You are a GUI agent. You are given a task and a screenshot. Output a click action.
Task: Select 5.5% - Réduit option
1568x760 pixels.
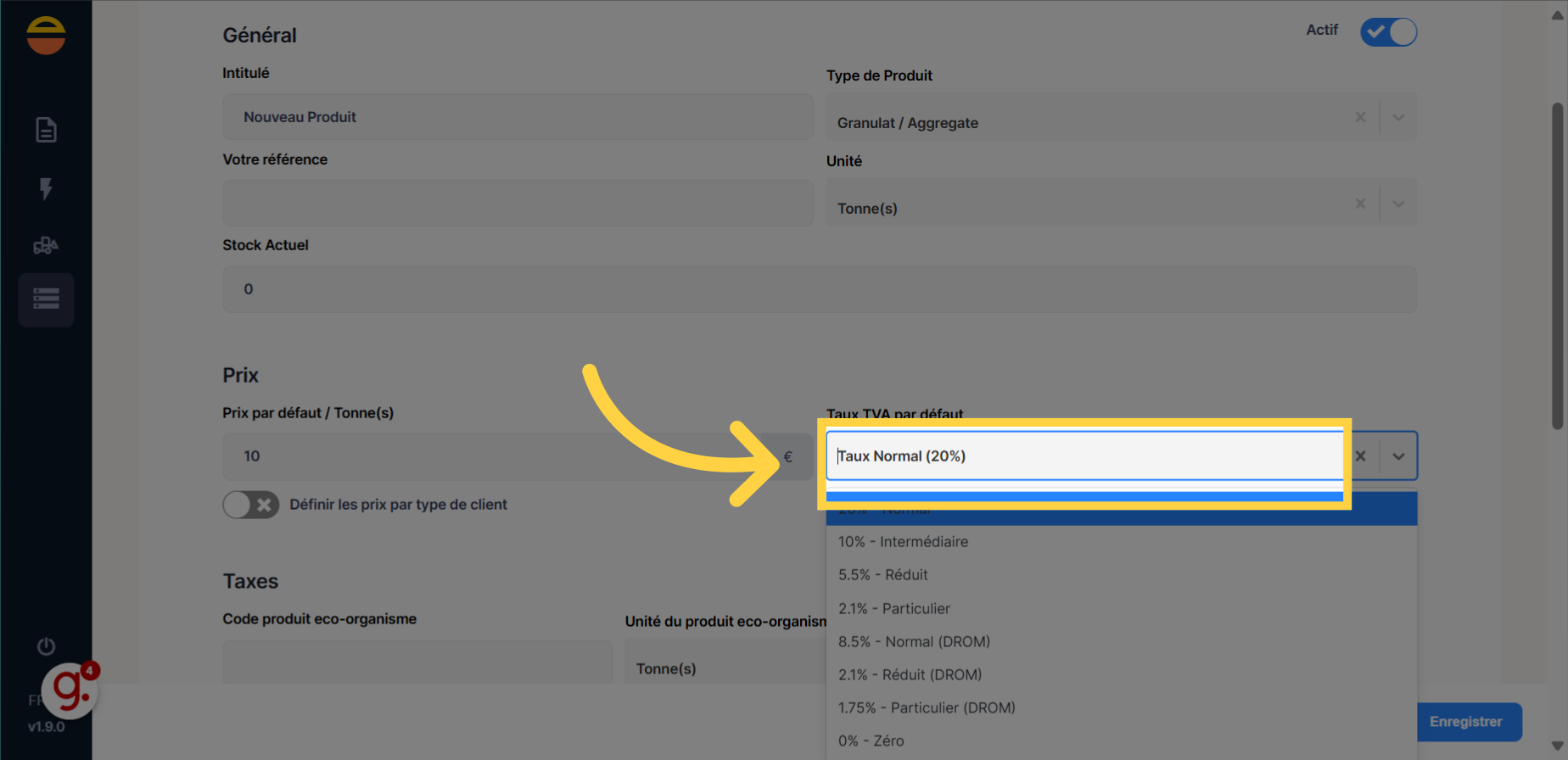click(x=1122, y=575)
